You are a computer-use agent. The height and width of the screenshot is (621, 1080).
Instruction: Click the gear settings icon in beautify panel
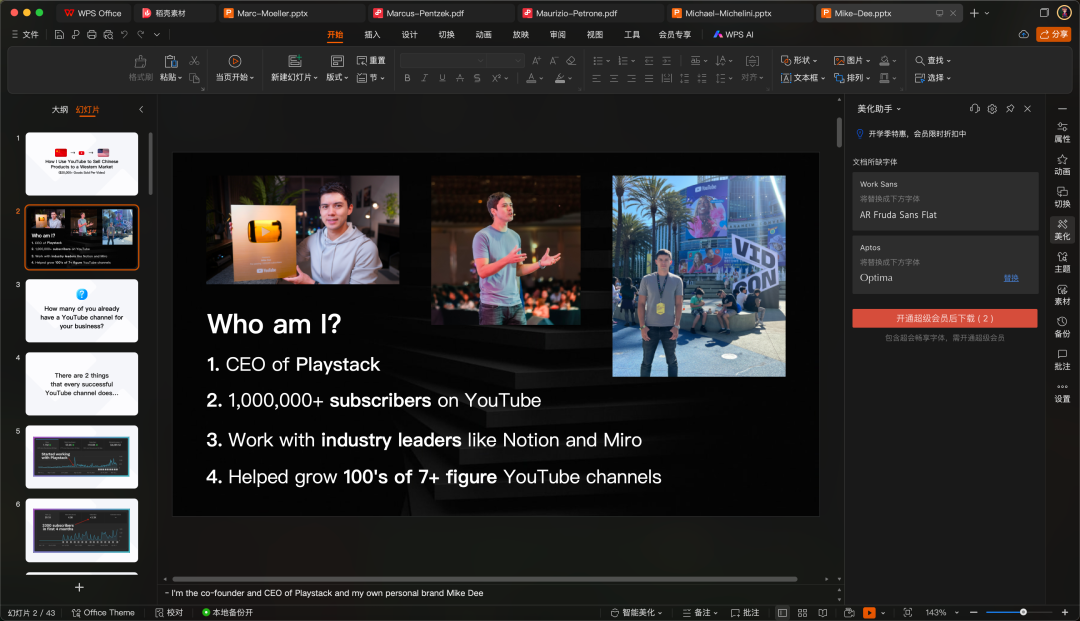click(992, 109)
